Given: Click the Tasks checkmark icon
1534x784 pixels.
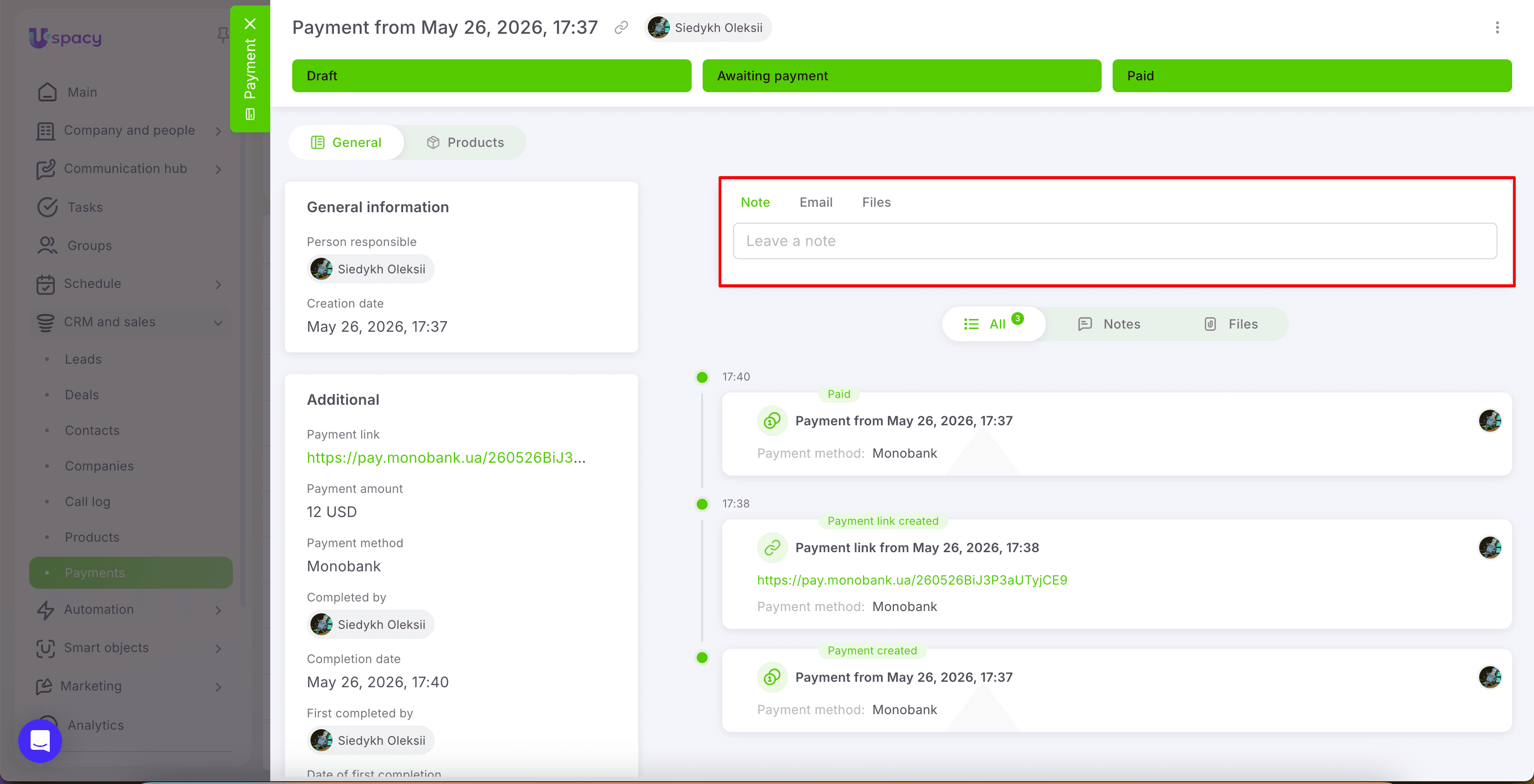Looking at the screenshot, I should 47,207.
